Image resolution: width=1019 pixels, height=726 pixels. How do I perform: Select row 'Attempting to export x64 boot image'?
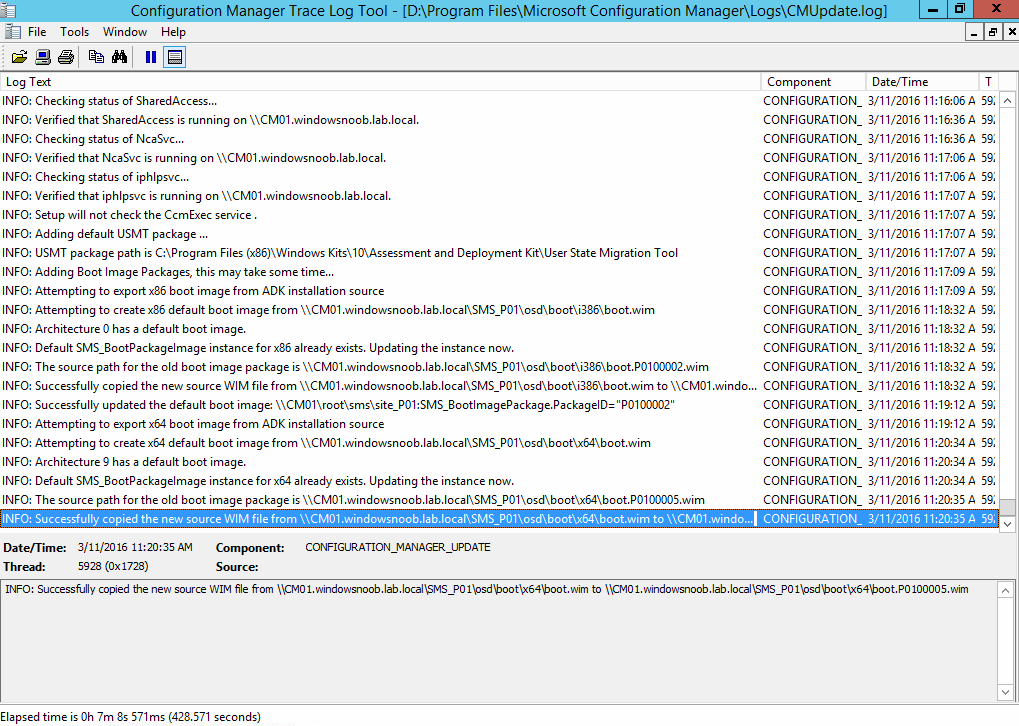(499, 424)
